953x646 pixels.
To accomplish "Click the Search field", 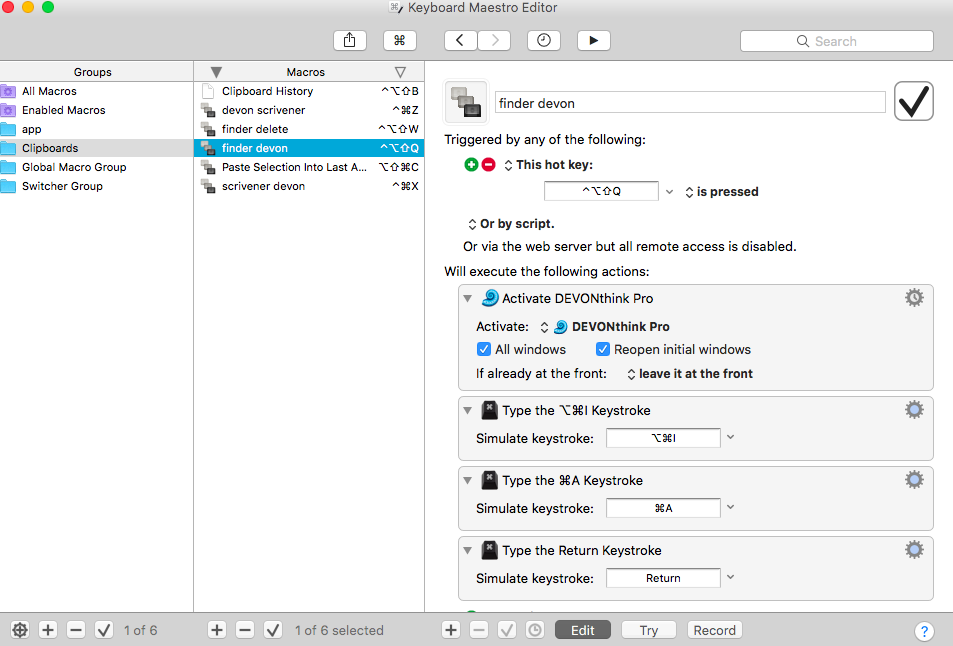I will 836,41.
